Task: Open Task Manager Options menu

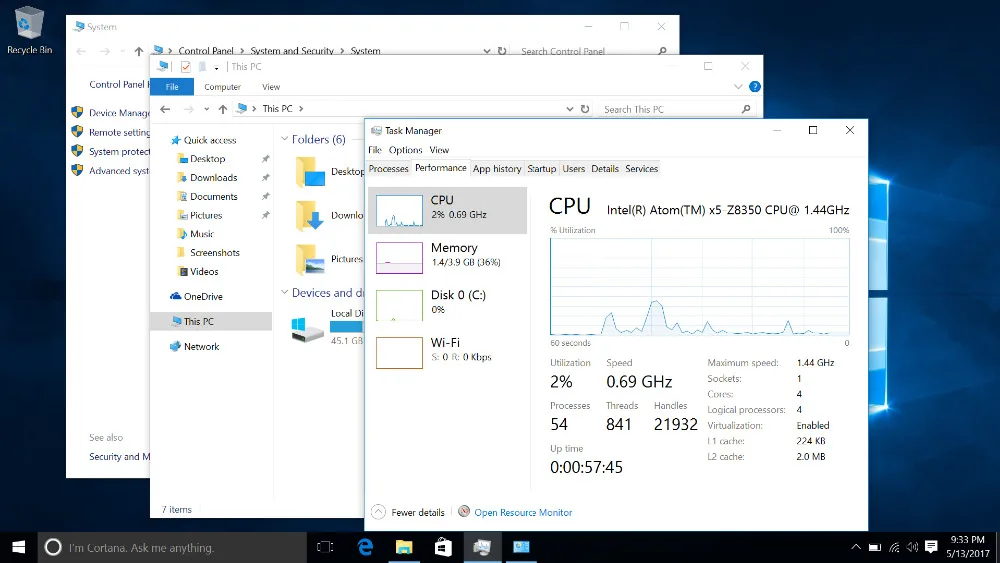Action: (406, 150)
